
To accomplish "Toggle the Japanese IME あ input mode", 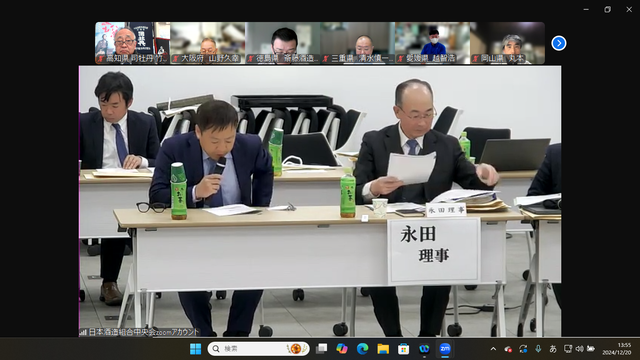I will (553, 349).
